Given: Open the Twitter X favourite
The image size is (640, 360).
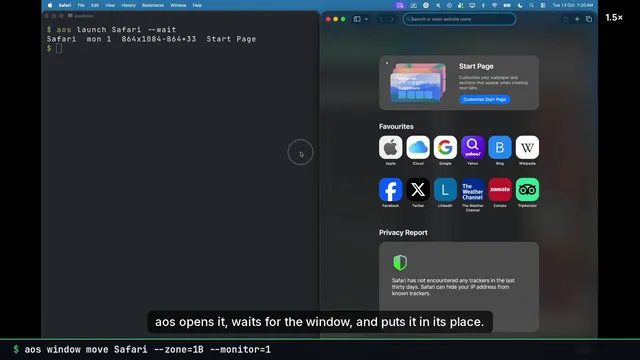Looking at the screenshot, I should 418,189.
